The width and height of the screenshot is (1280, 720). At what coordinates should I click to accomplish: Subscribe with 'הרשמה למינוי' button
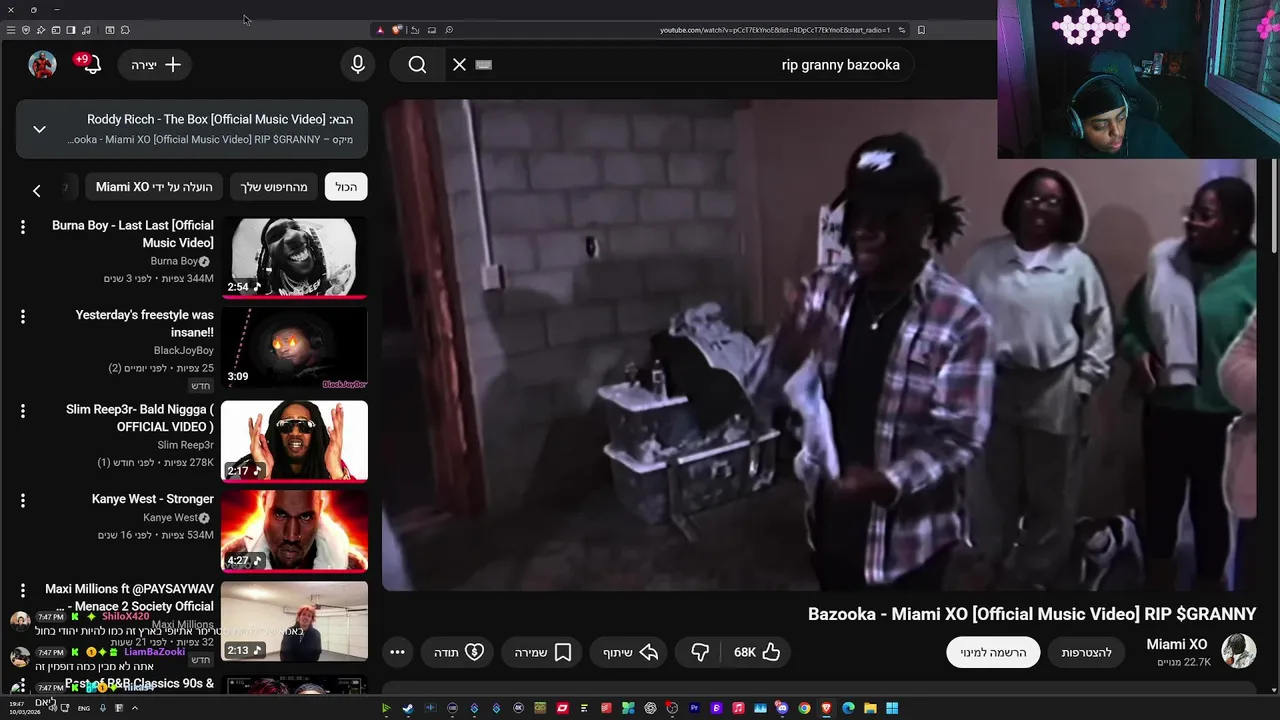(993, 652)
